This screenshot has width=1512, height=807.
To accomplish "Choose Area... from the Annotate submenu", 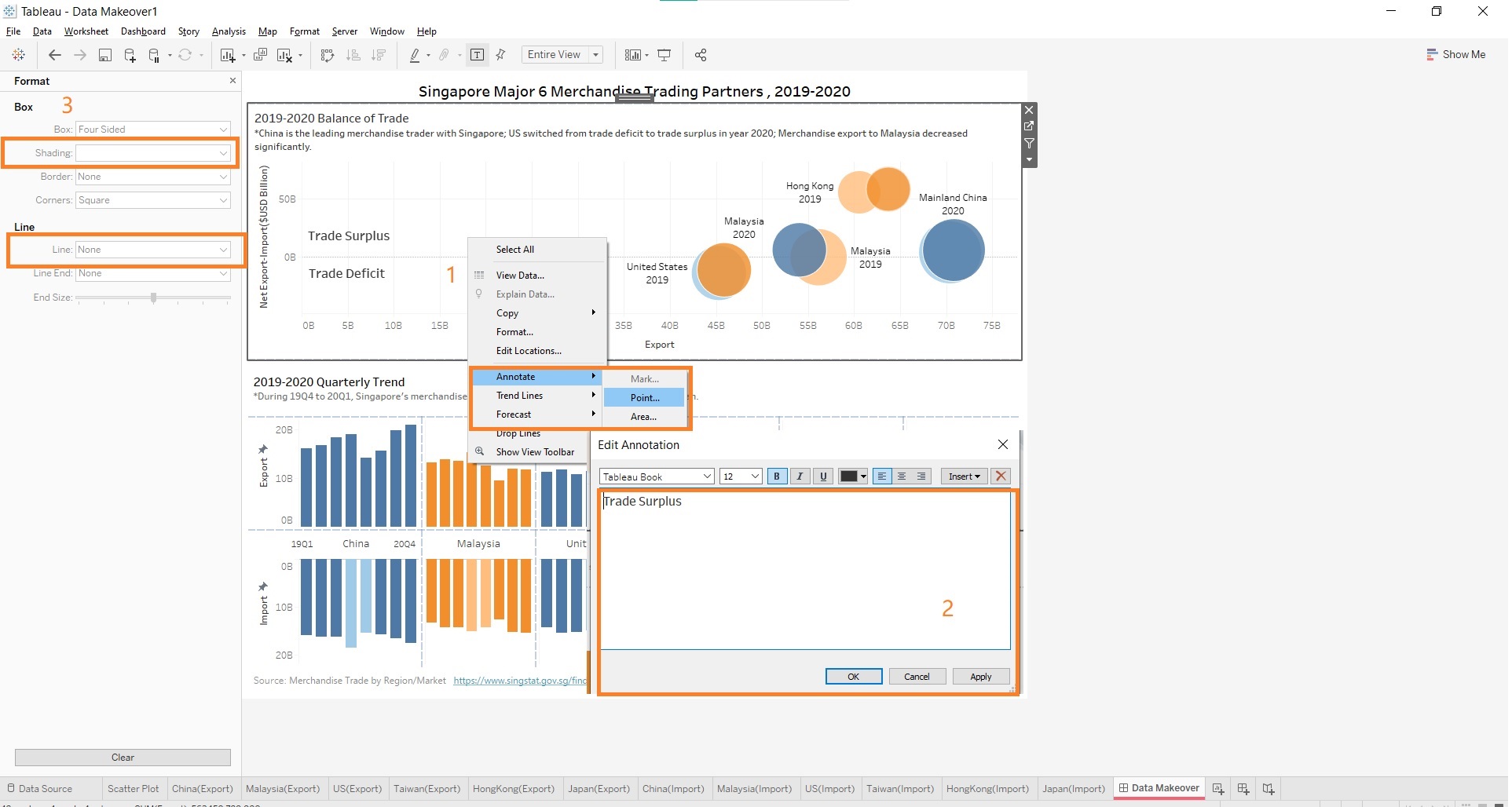I will pyautogui.click(x=644, y=417).
